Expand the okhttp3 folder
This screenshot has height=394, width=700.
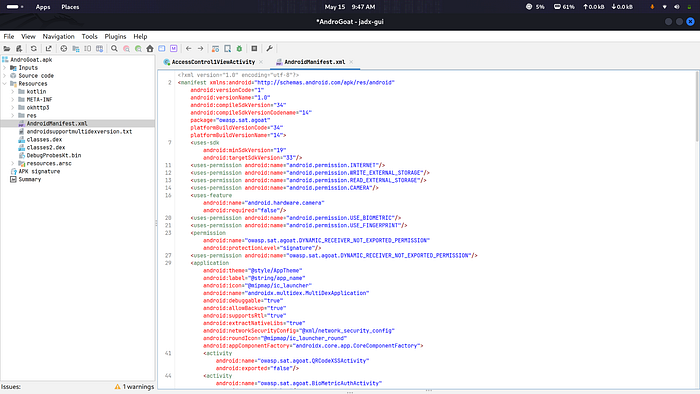click(x=13, y=108)
